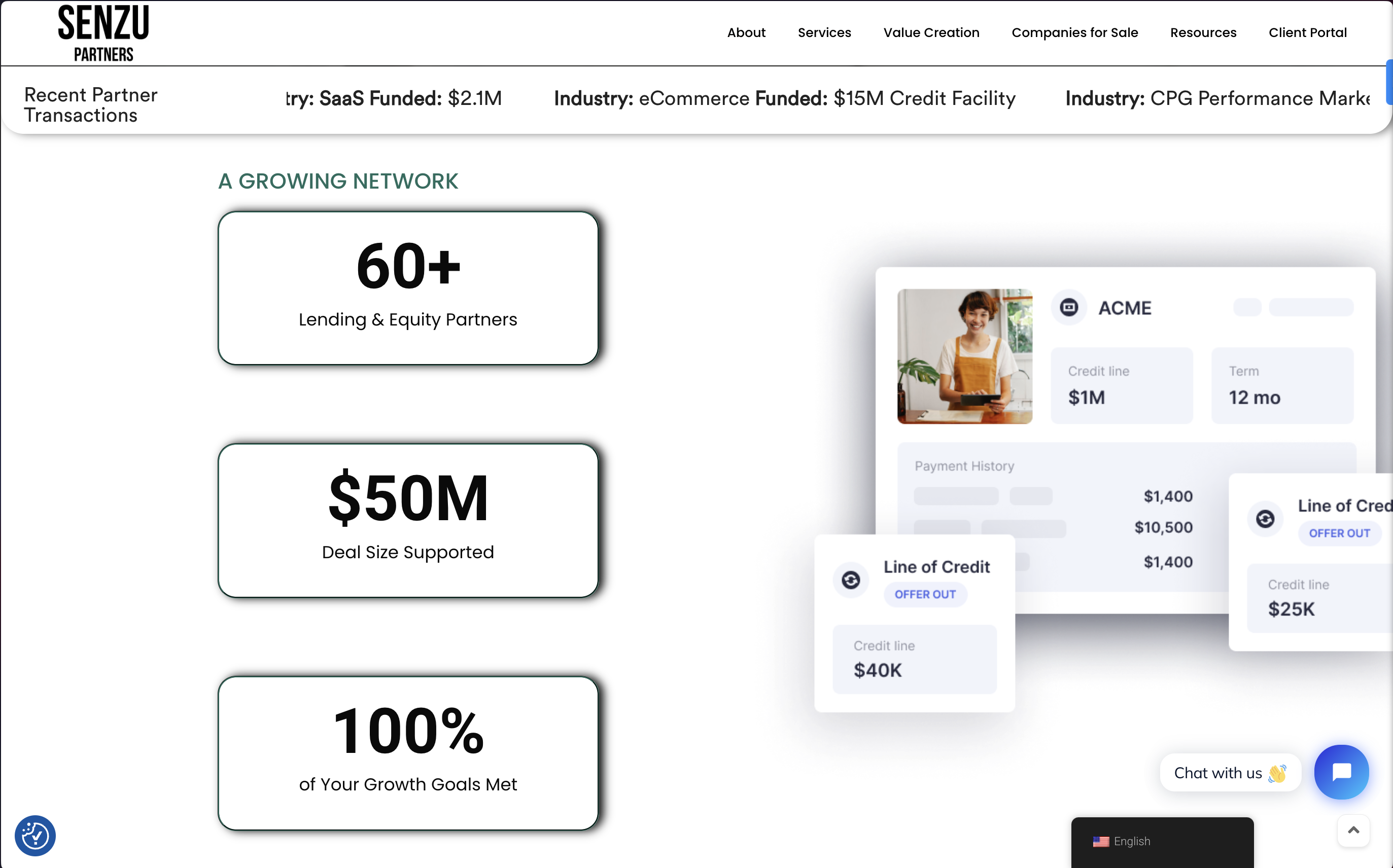The image size is (1393, 868).
Task: Click the 60+ Lending & Equity Partners card
Action: tap(408, 288)
